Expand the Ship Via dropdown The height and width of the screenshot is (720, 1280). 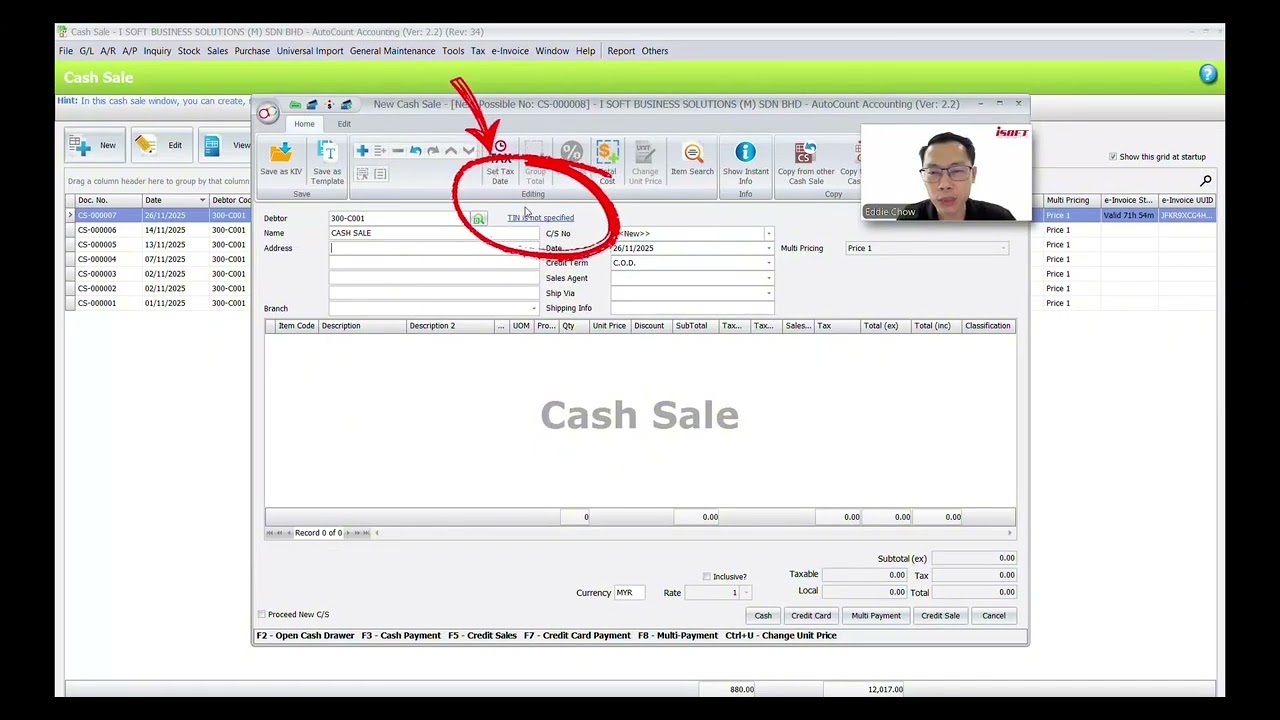768,293
